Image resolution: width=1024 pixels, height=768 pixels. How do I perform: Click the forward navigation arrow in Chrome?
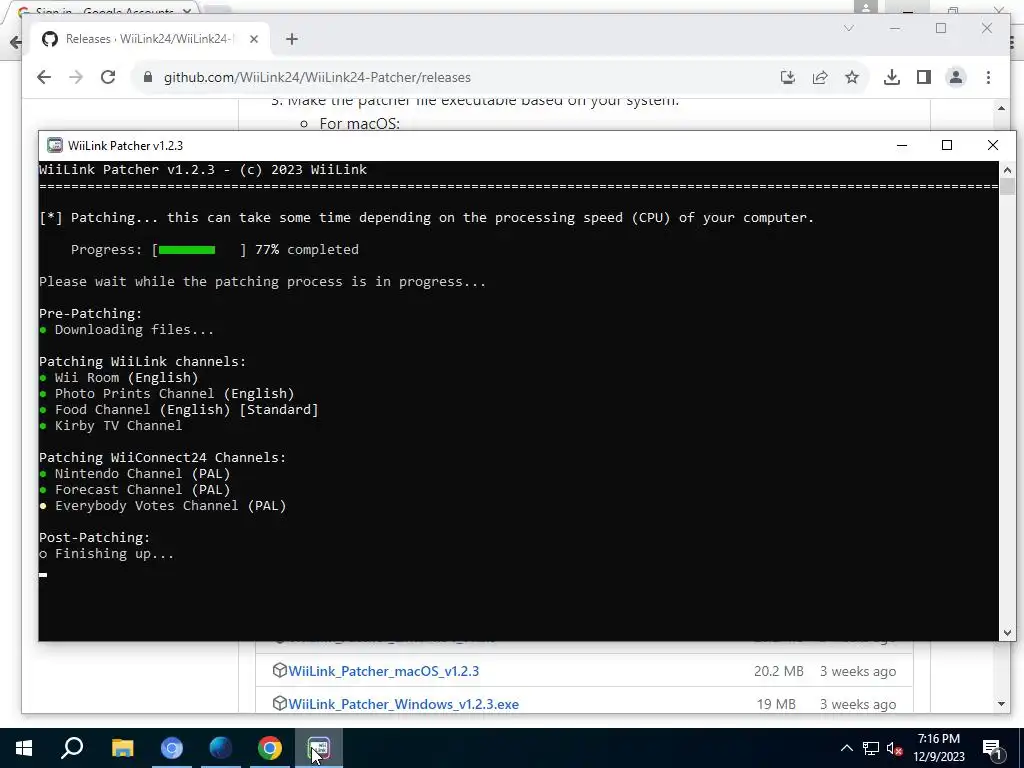tap(76, 77)
